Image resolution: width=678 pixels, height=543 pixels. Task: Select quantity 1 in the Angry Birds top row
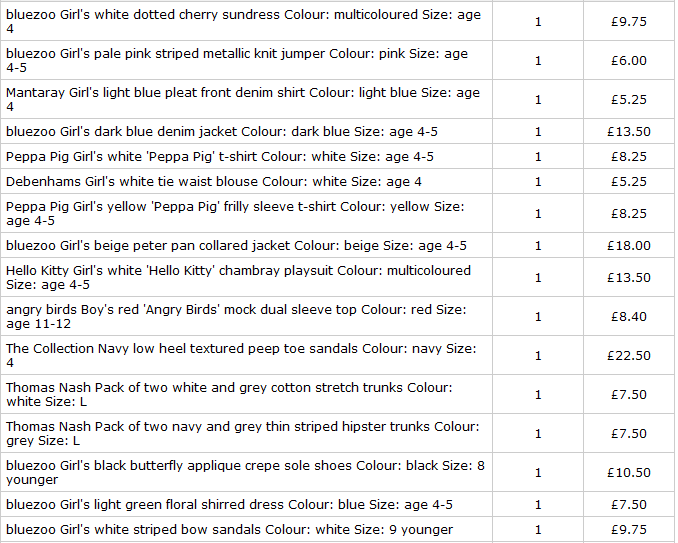pos(538,316)
